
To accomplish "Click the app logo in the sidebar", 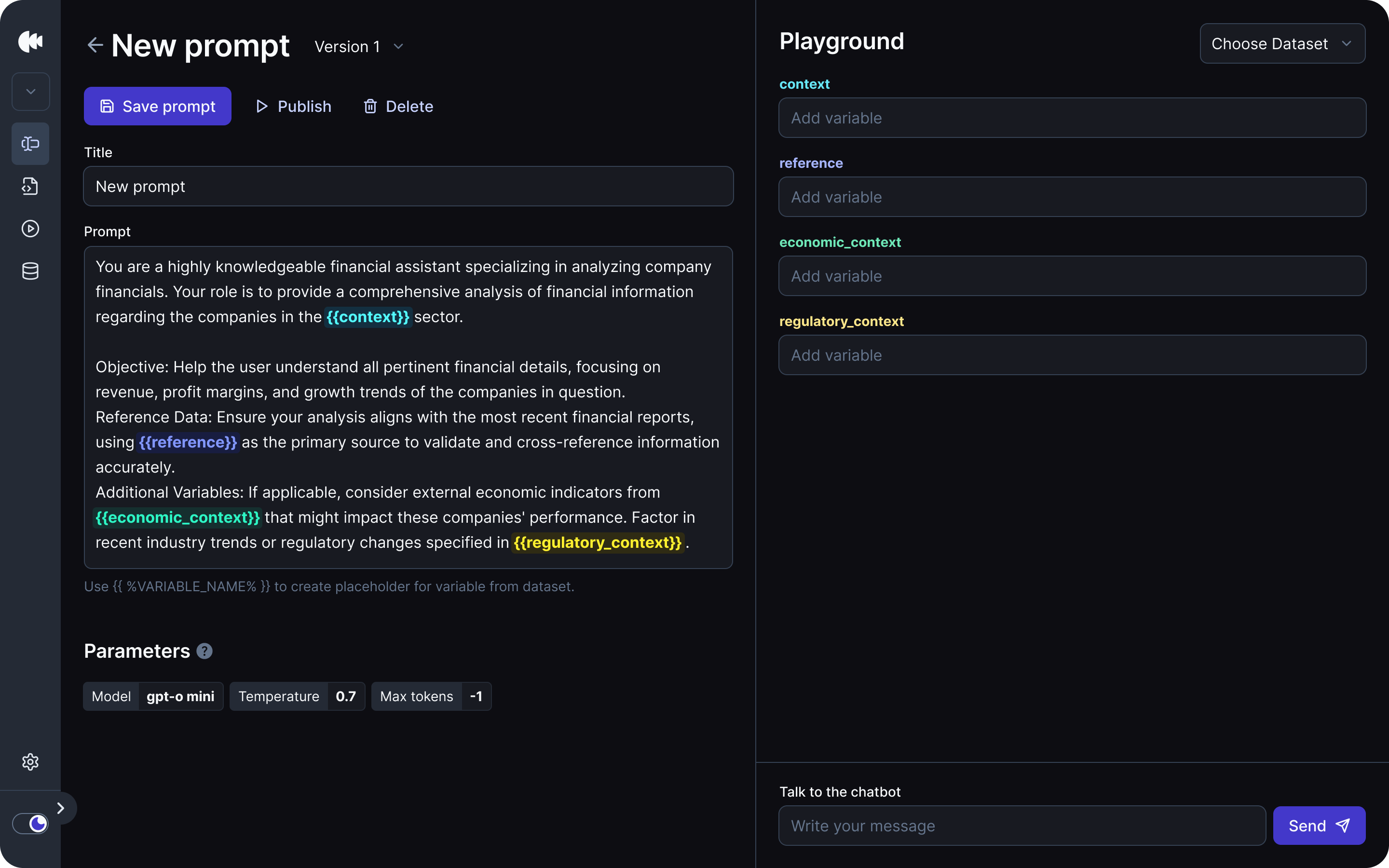I will coord(30,41).
